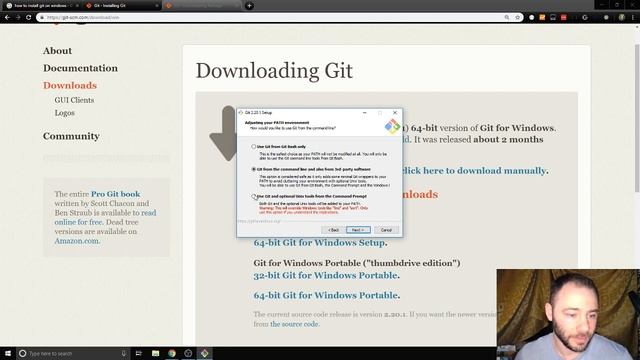Click the browser address bar URL
Screen dimensions: 640x360
(x=83, y=18)
